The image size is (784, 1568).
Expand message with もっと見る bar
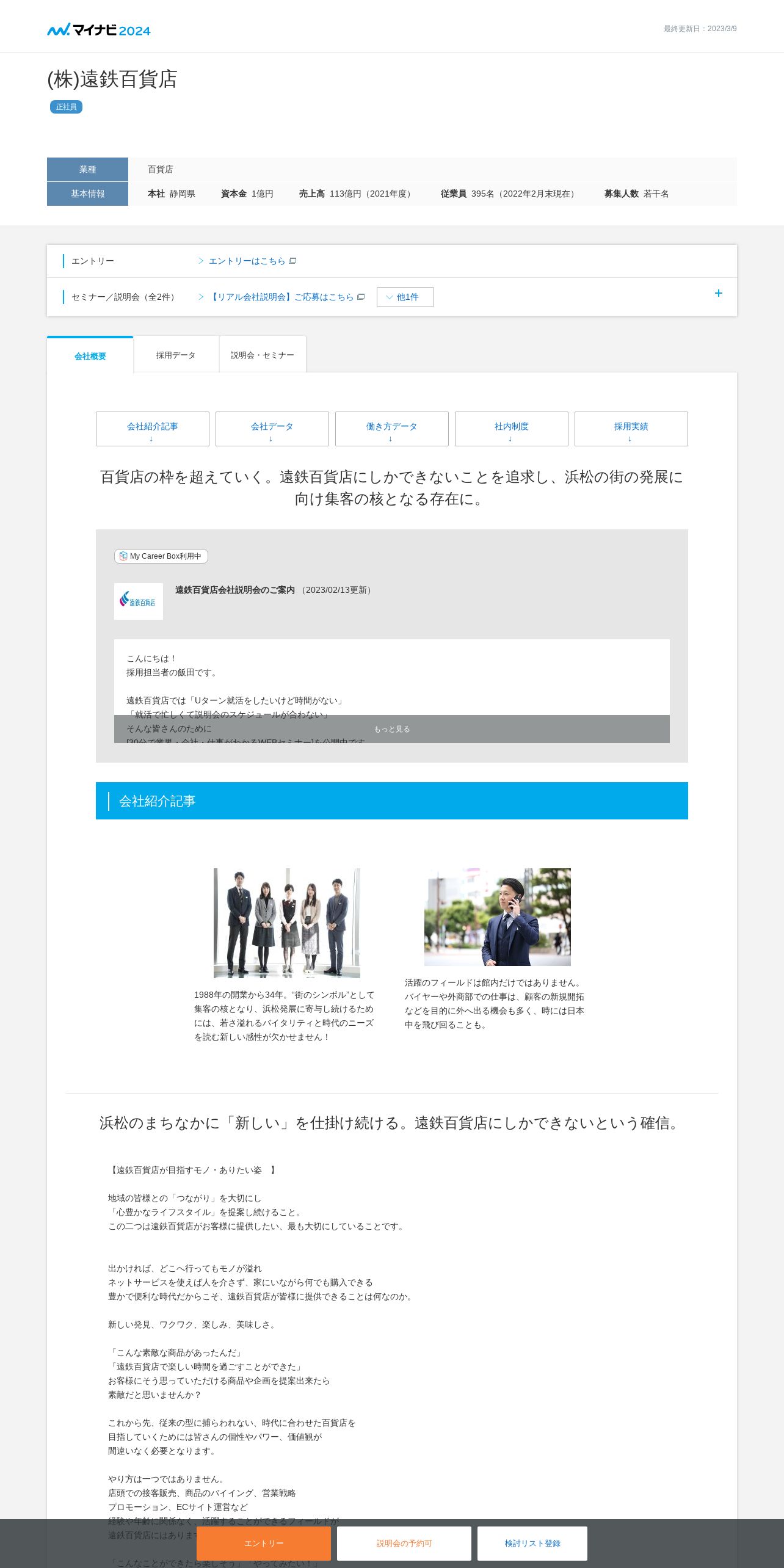[x=392, y=729]
